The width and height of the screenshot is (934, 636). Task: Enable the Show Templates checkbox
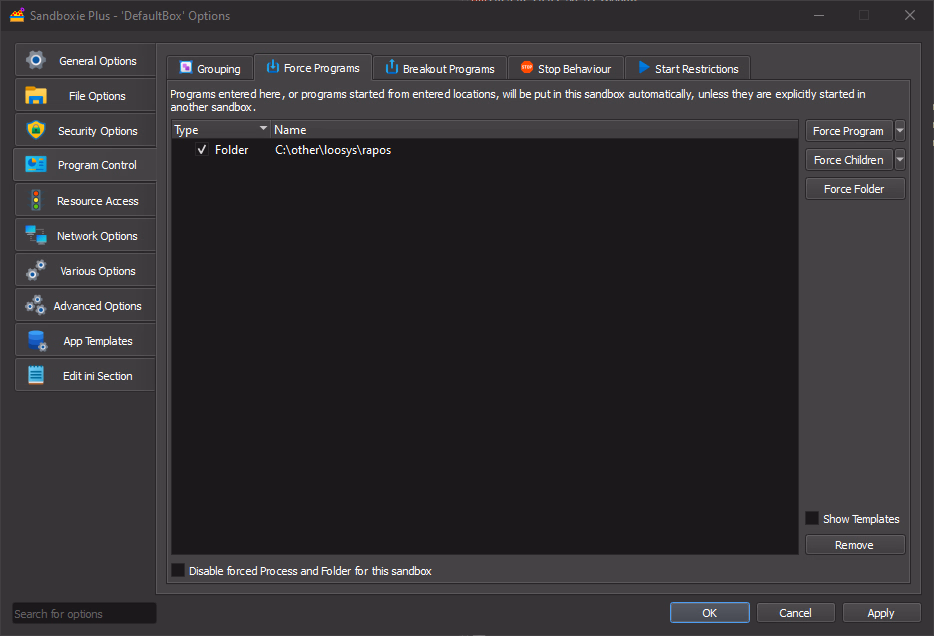(812, 518)
